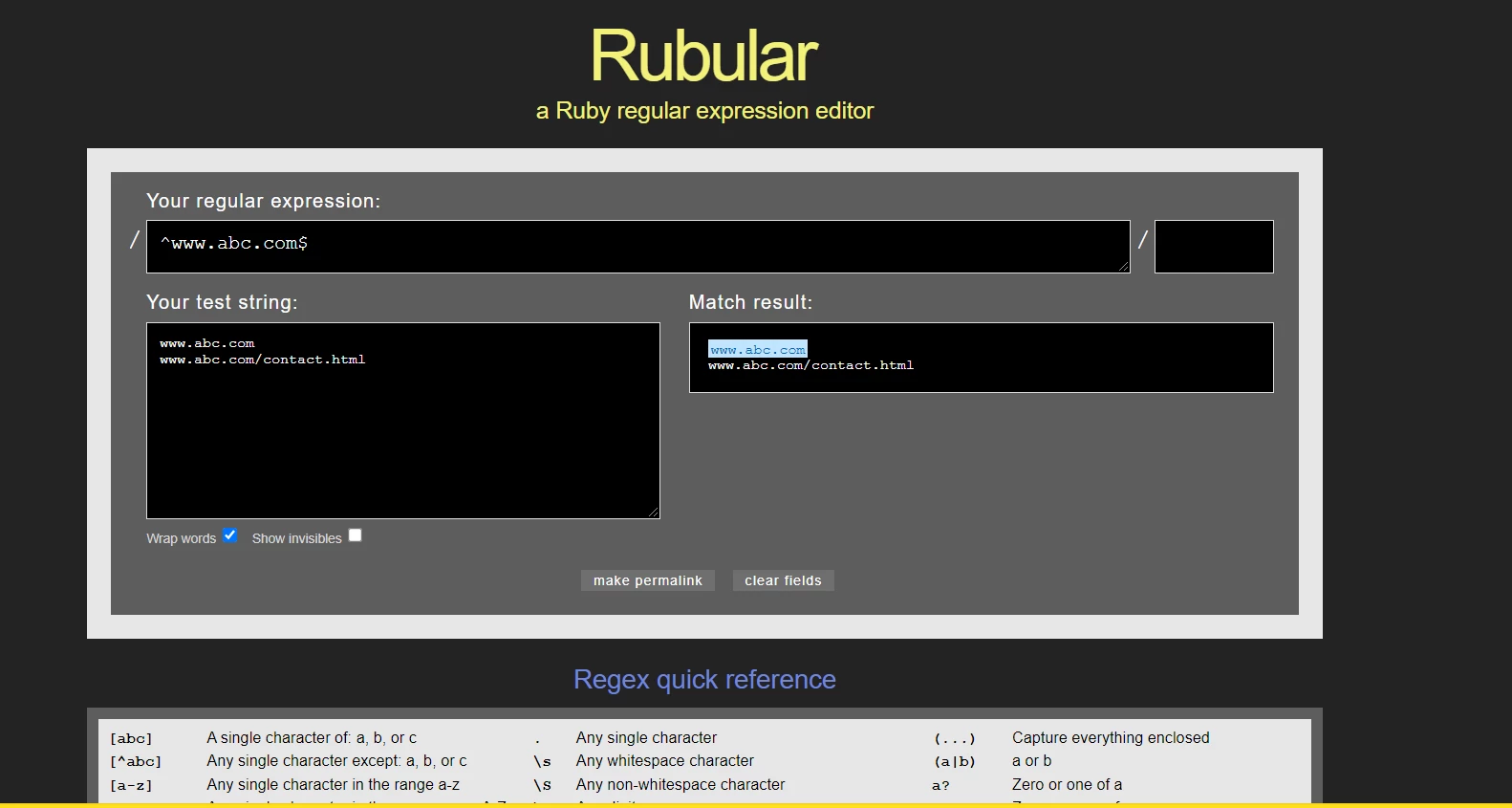1512x808 pixels.
Task: Click the [^abc] reference entry
Action: click(136, 761)
